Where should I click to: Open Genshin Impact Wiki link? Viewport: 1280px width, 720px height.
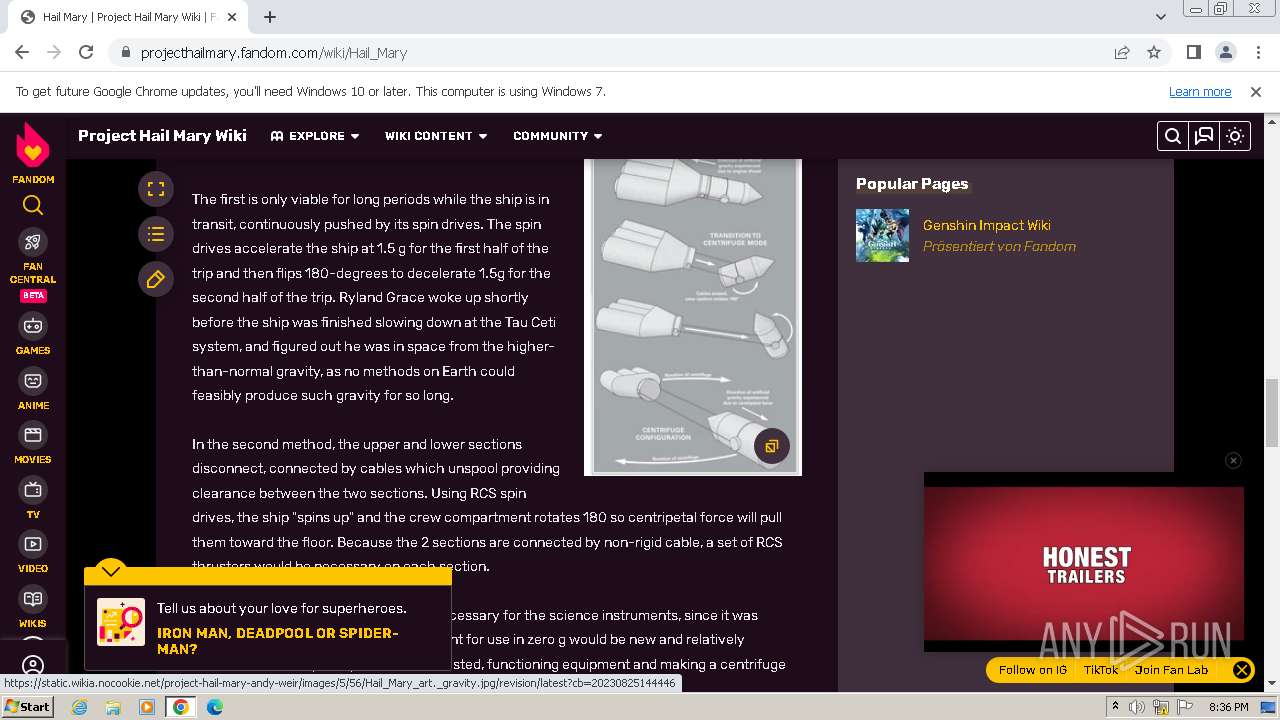pos(986,225)
